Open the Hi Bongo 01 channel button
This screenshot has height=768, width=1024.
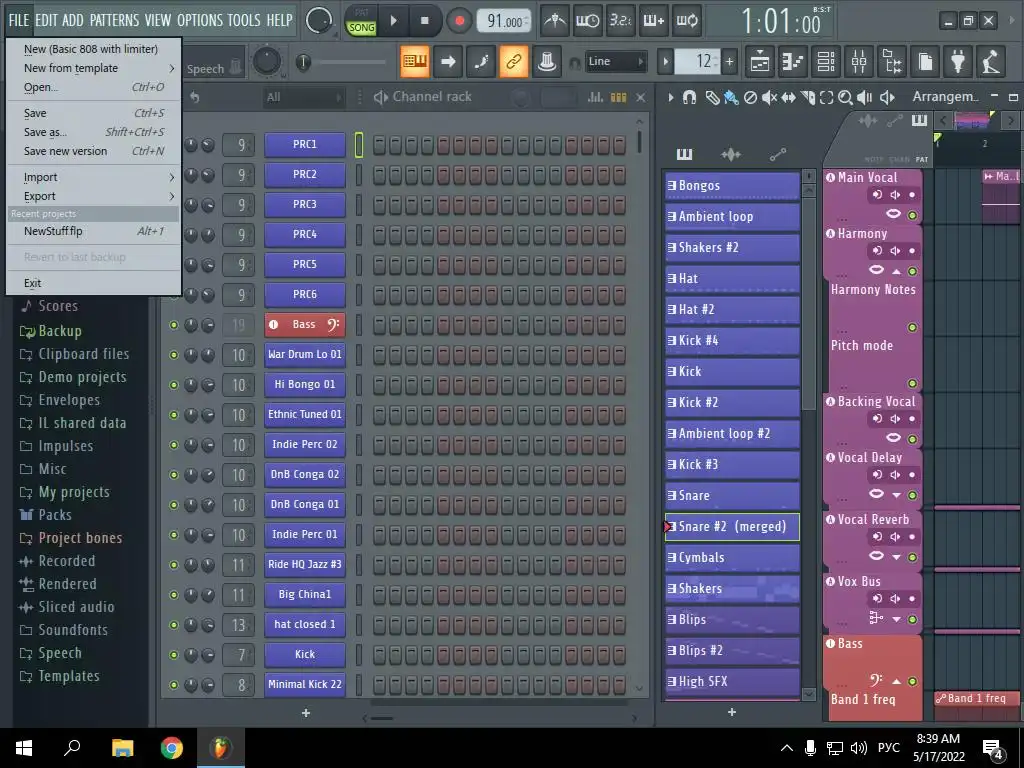click(x=305, y=385)
